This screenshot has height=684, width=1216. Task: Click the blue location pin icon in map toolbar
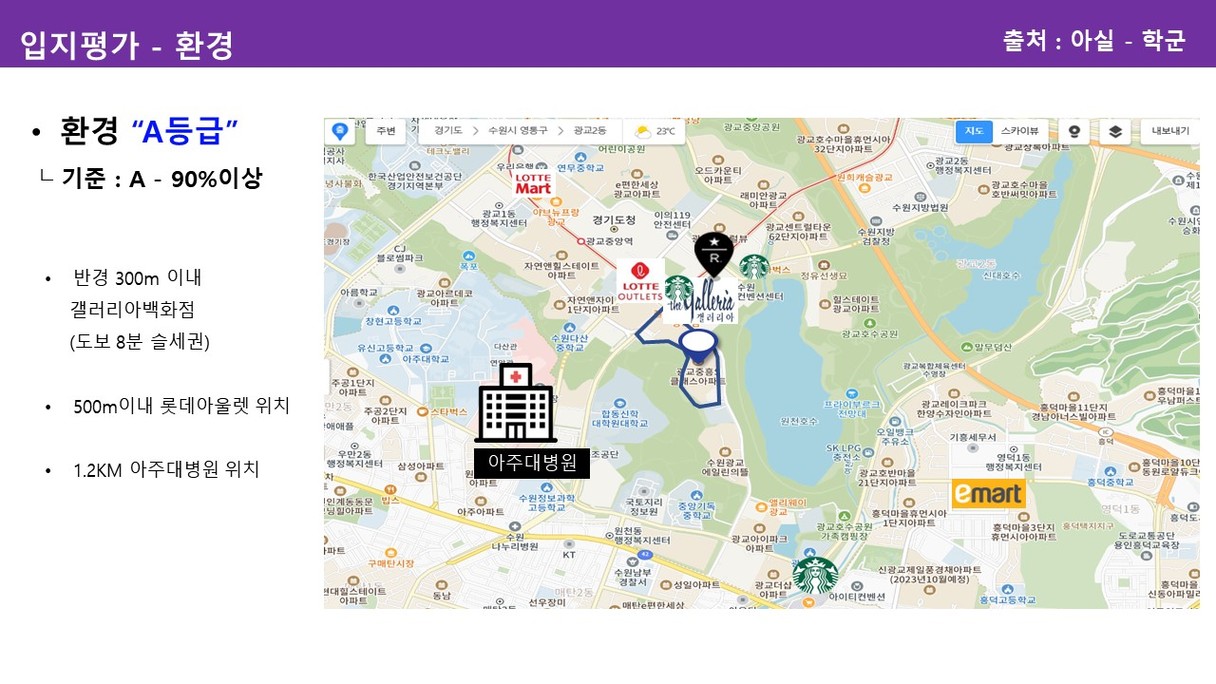340,131
